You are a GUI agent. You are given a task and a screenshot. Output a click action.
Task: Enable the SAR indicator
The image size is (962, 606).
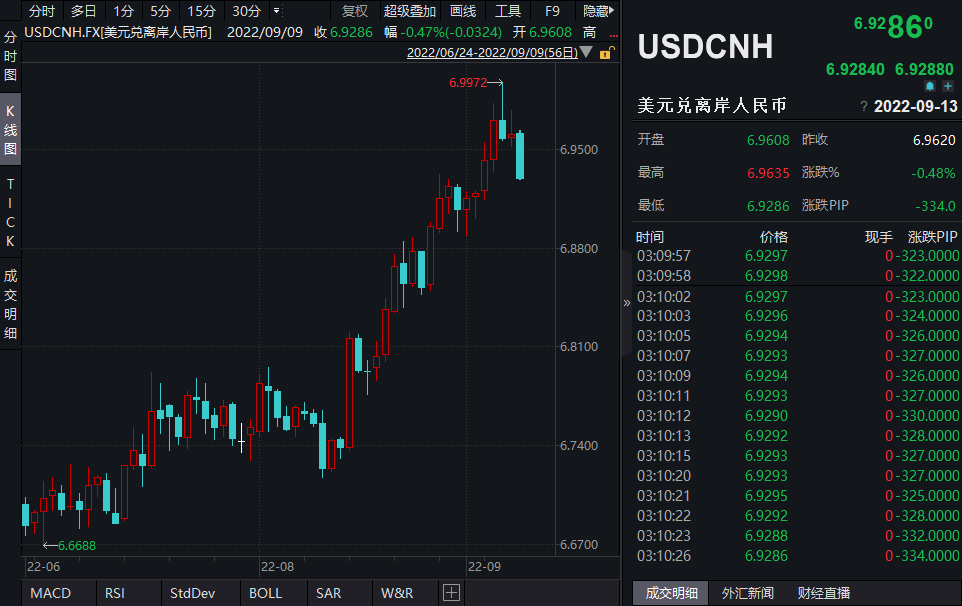pos(328,593)
